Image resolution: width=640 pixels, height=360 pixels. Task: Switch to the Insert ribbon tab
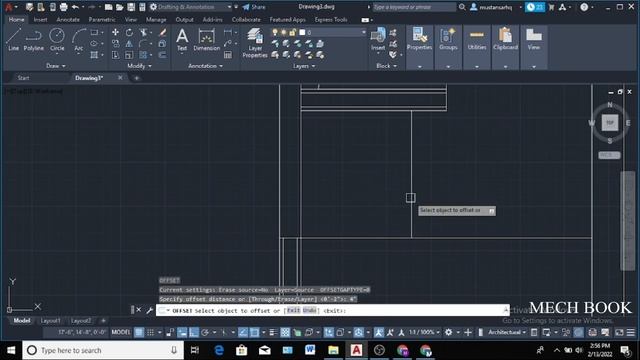tap(40, 20)
